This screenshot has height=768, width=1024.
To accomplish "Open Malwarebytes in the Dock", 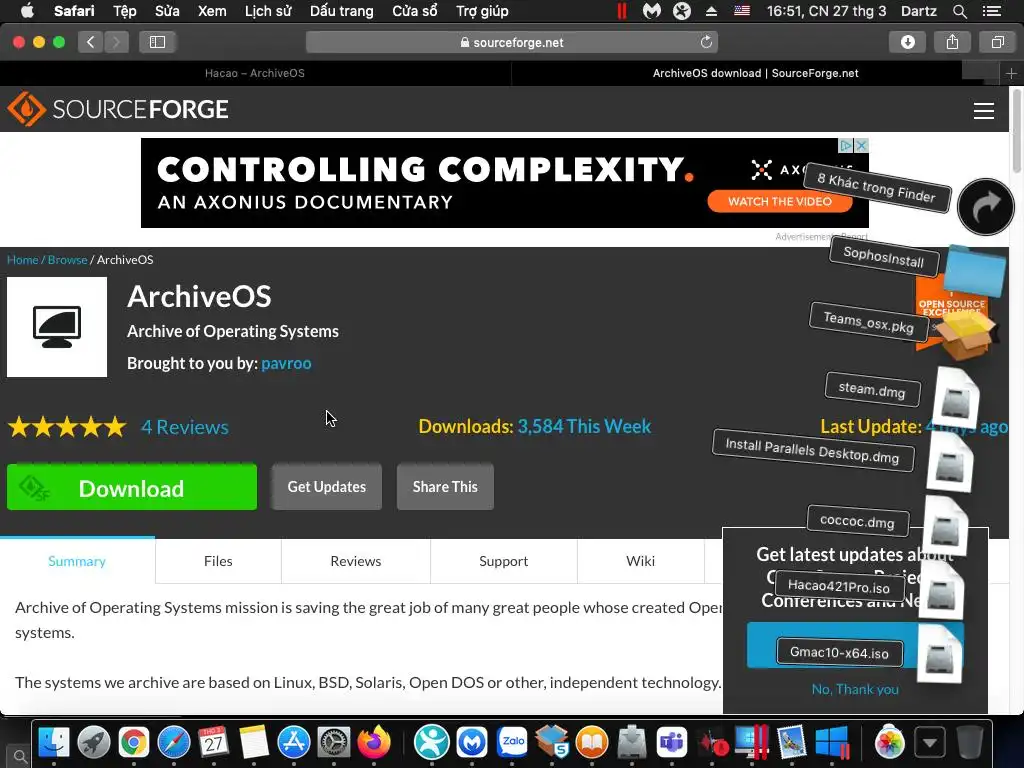I will click(x=472, y=743).
